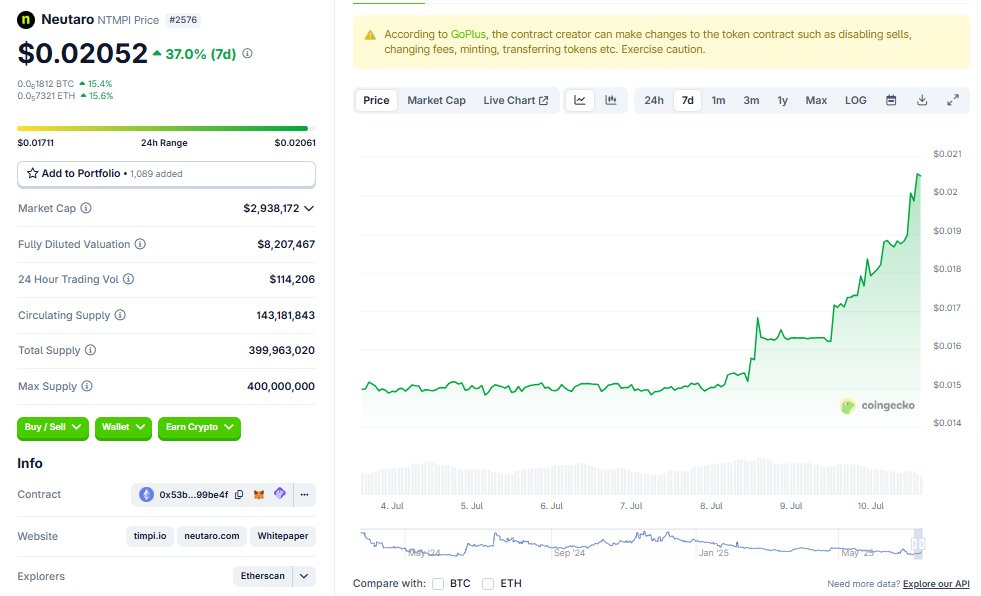The width and height of the screenshot is (981, 596).
Task: Open the Wallet dropdown
Action: click(x=123, y=428)
